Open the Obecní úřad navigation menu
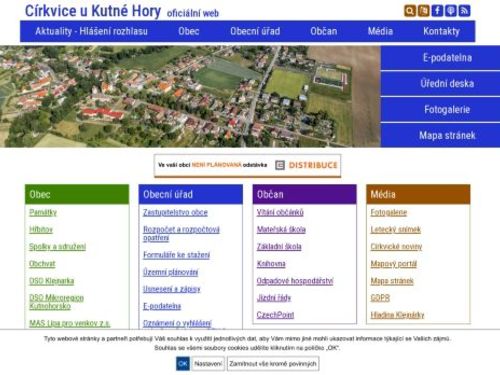 255,31
